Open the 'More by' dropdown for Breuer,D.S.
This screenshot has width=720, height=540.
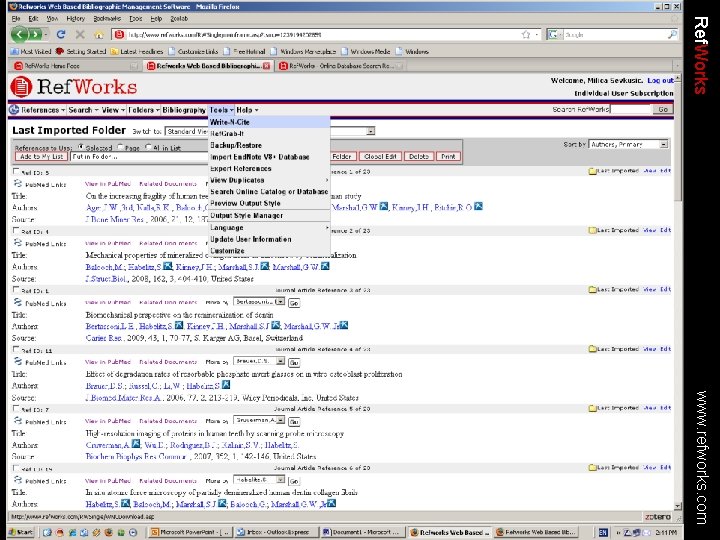[x=259, y=361]
